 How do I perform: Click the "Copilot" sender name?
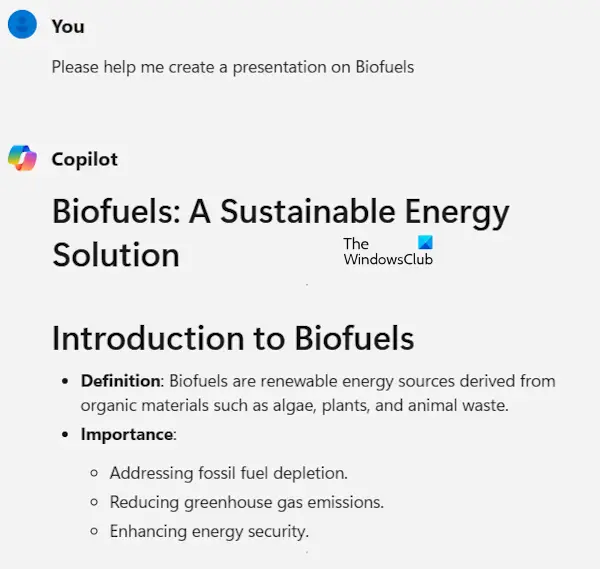click(x=85, y=160)
